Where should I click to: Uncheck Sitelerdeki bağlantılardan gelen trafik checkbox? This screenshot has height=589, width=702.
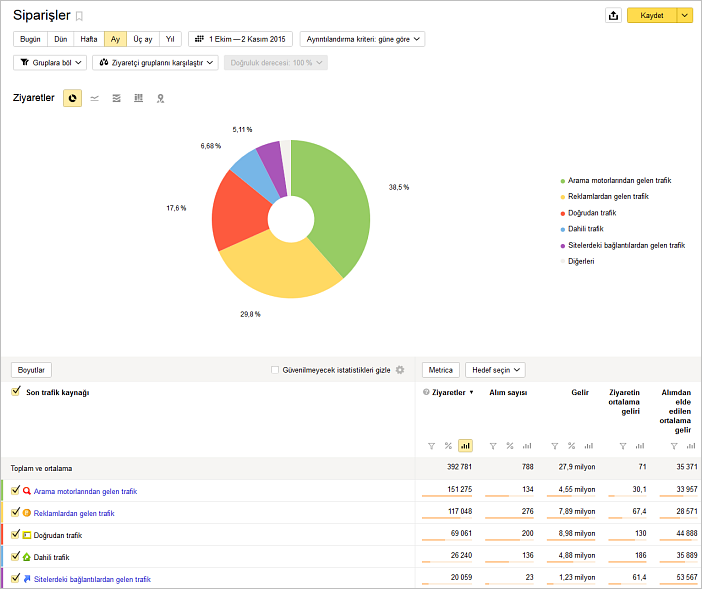(16, 578)
